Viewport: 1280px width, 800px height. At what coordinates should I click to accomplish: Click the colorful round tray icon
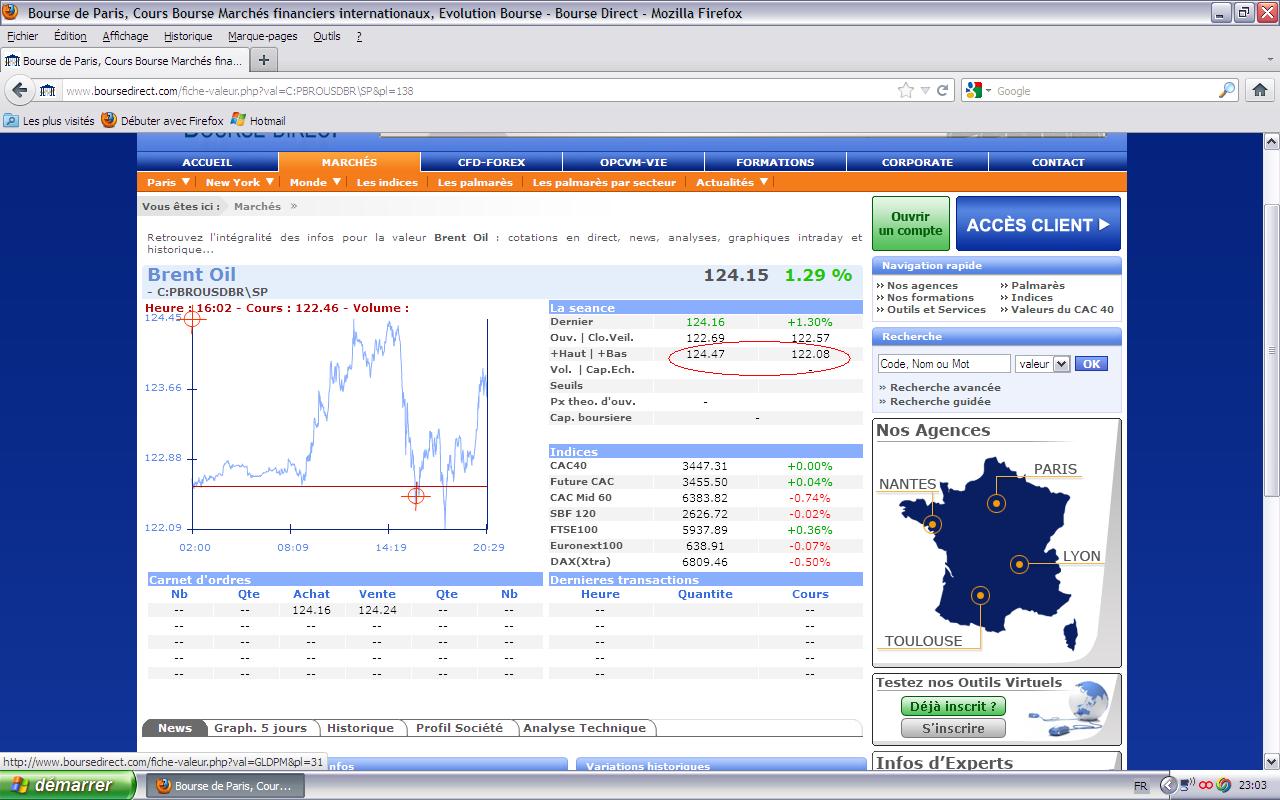coord(1224,785)
